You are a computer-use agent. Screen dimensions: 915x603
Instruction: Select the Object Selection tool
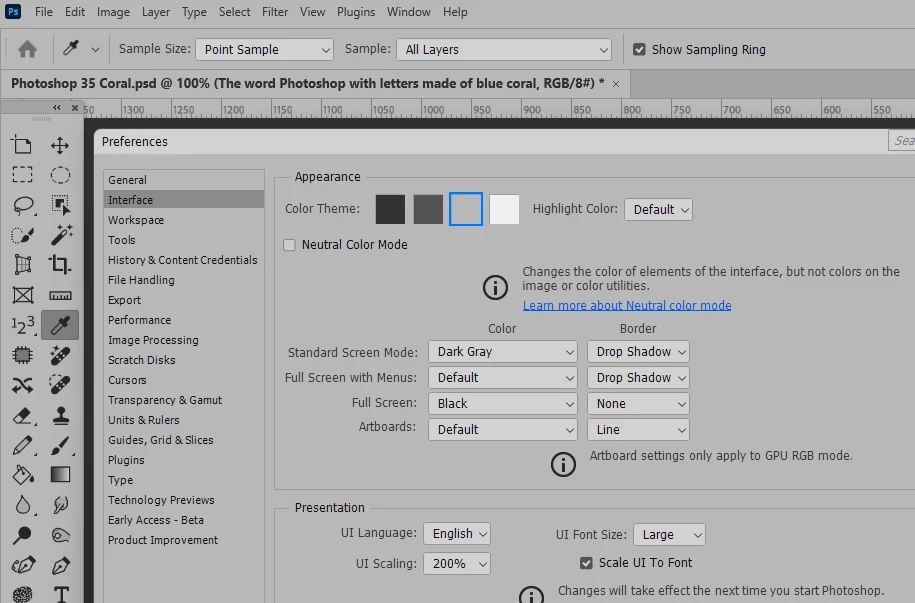(x=60, y=205)
